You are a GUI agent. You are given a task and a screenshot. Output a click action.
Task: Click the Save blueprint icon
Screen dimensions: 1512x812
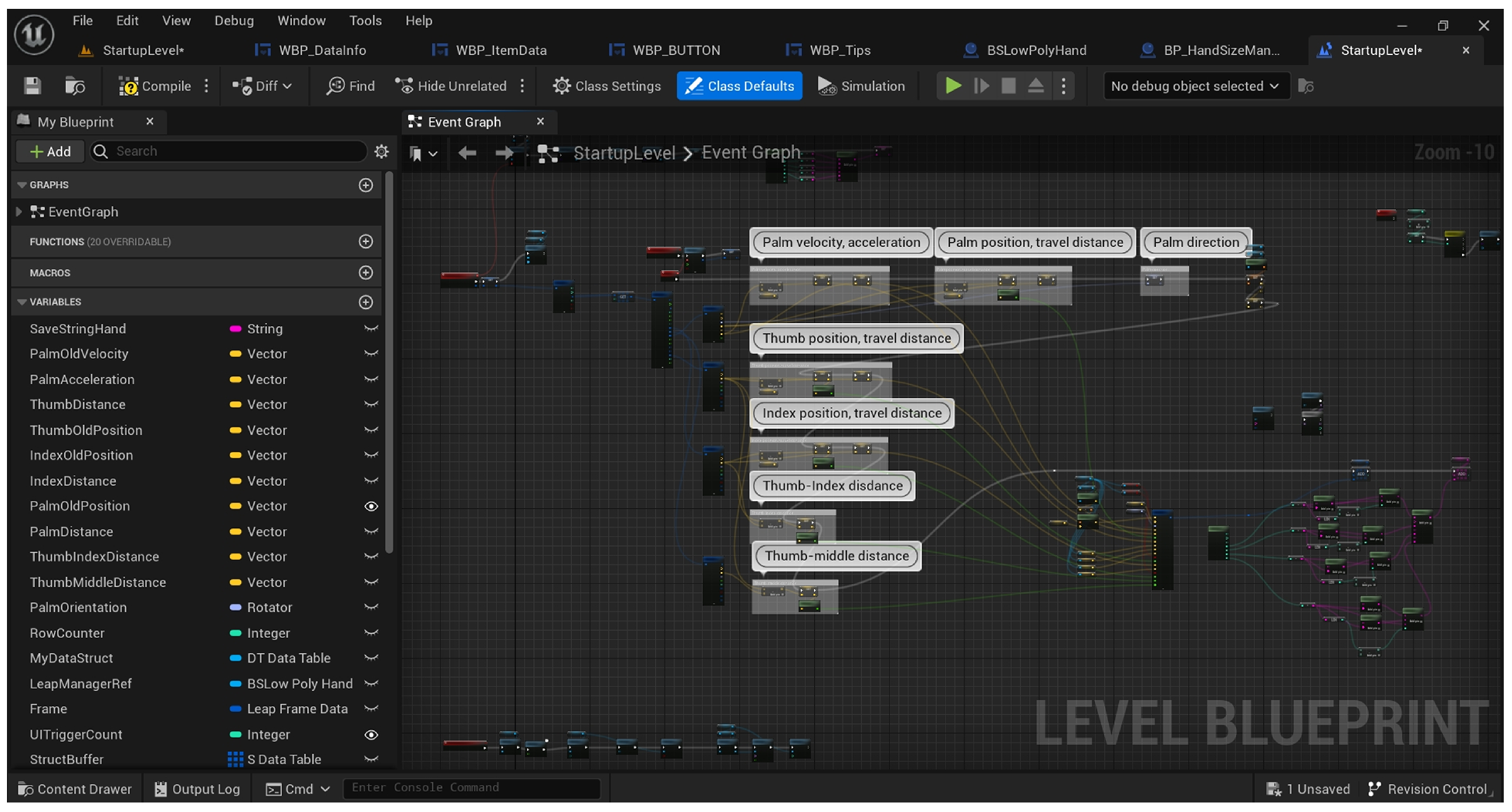click(x=32, y=86)
